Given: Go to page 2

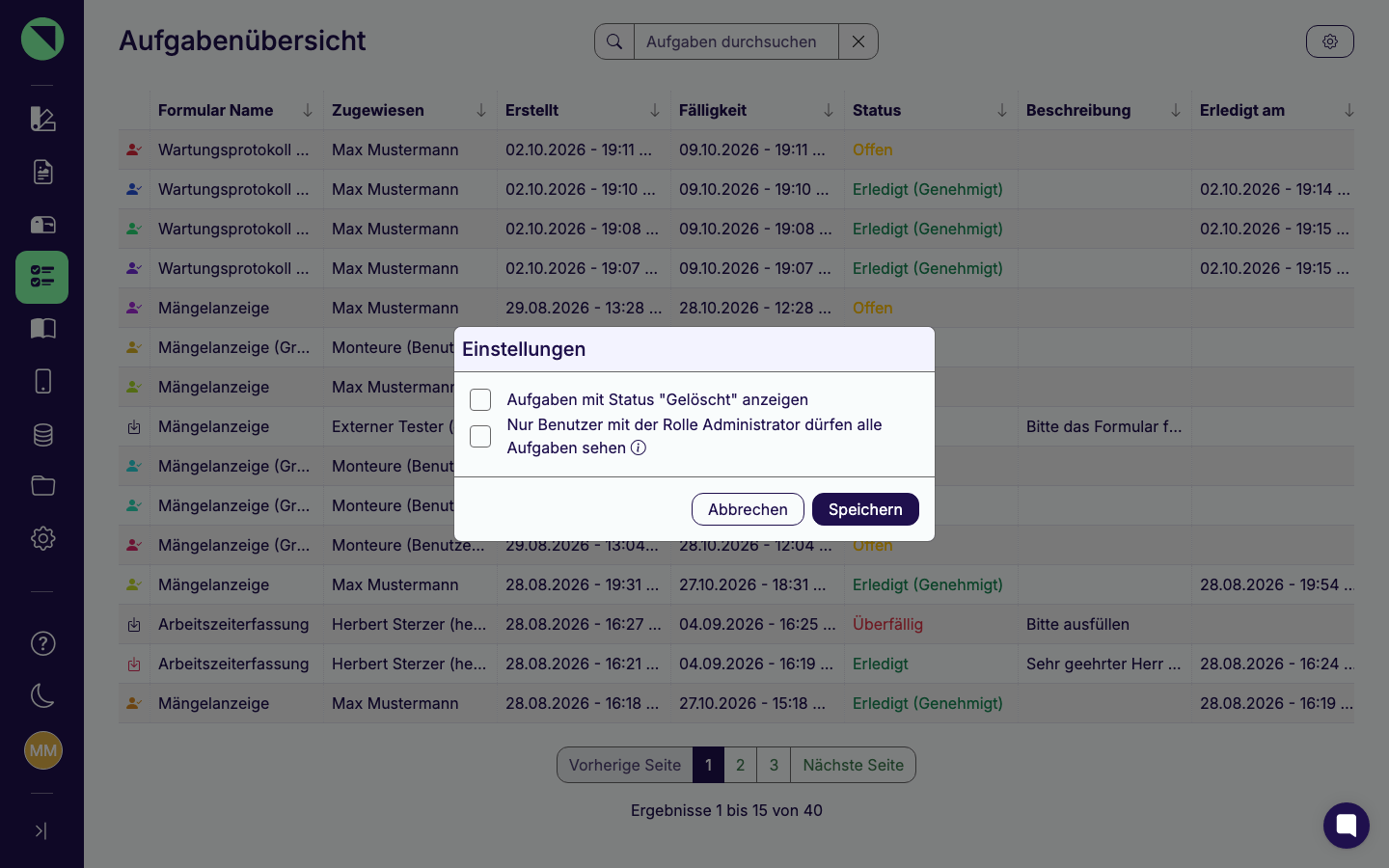Looking at the screenshot, I should [740, 765].
